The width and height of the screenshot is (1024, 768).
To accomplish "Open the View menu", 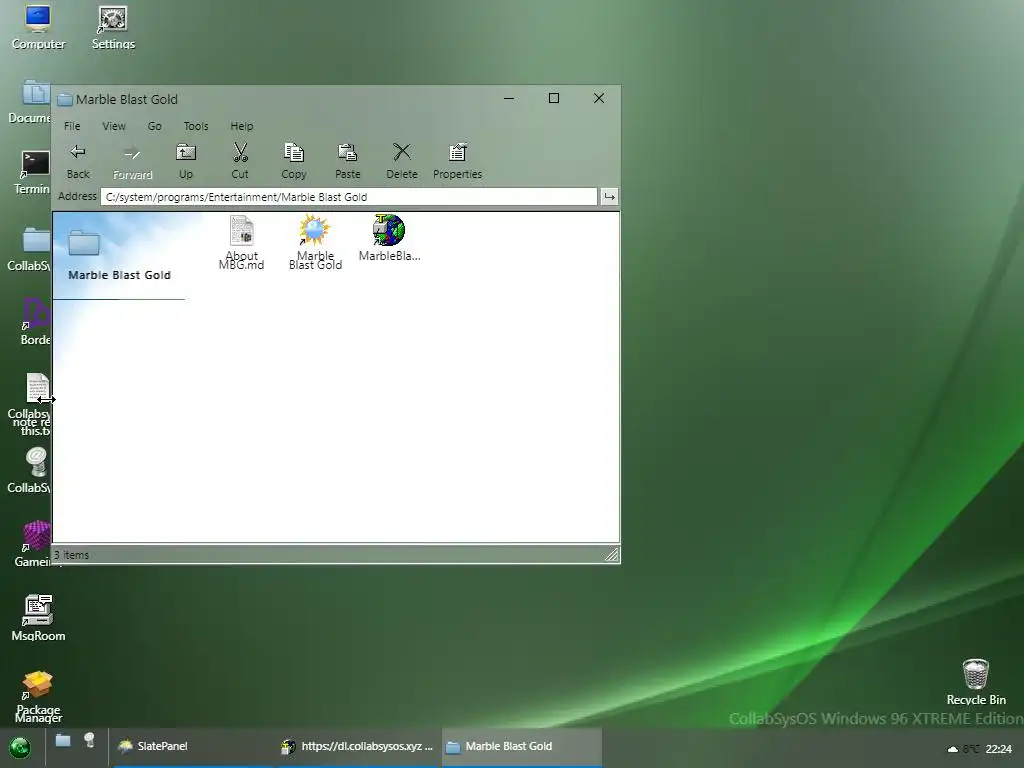I will pos(114,126).
